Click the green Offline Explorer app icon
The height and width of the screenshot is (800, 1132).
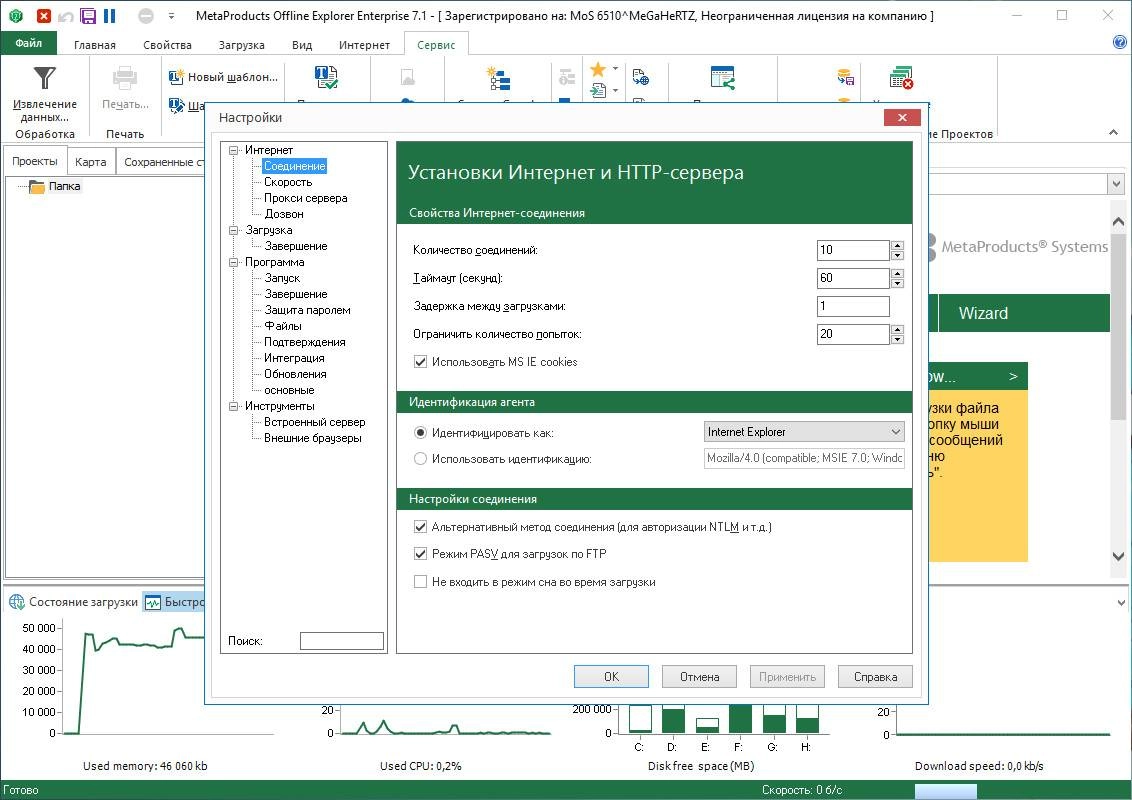tap(16, 15)
